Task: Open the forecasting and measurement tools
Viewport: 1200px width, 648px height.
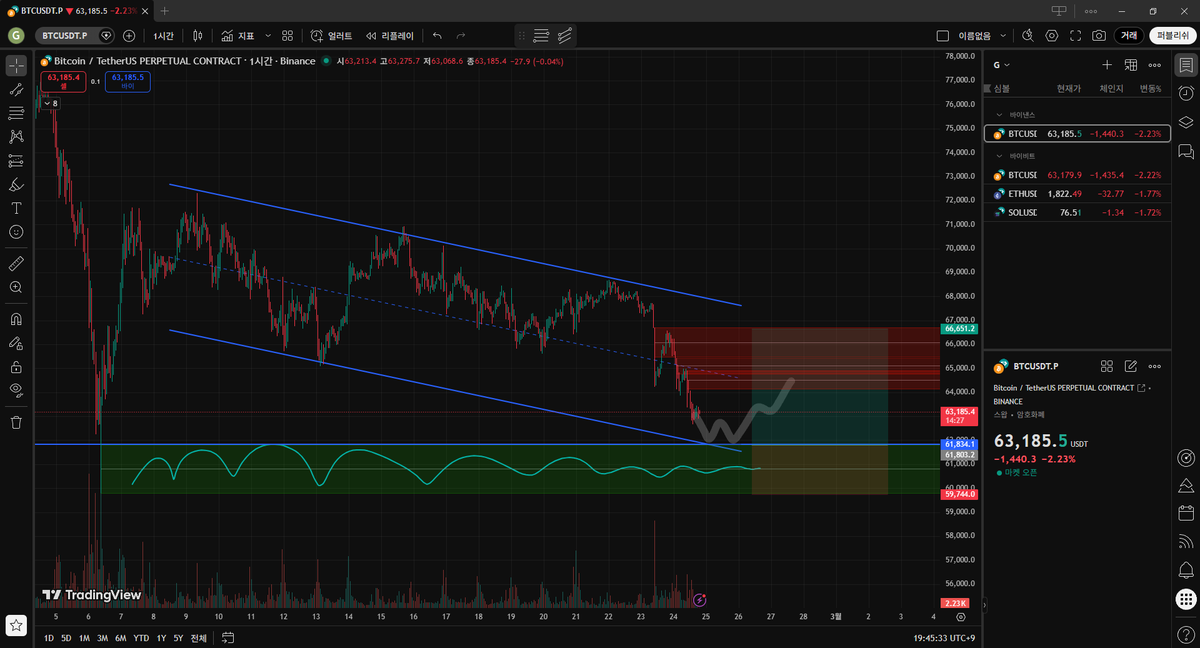Action: [x=16, y=160]
